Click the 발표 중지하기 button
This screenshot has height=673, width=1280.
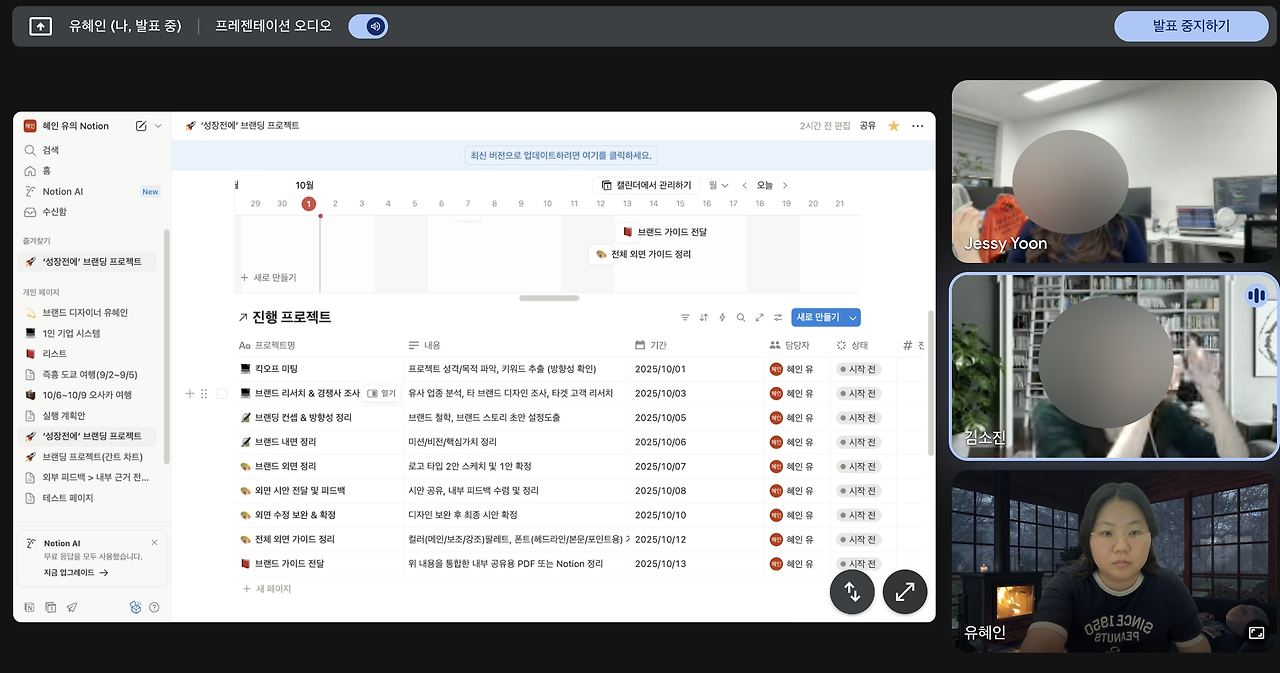[1191, 27]
